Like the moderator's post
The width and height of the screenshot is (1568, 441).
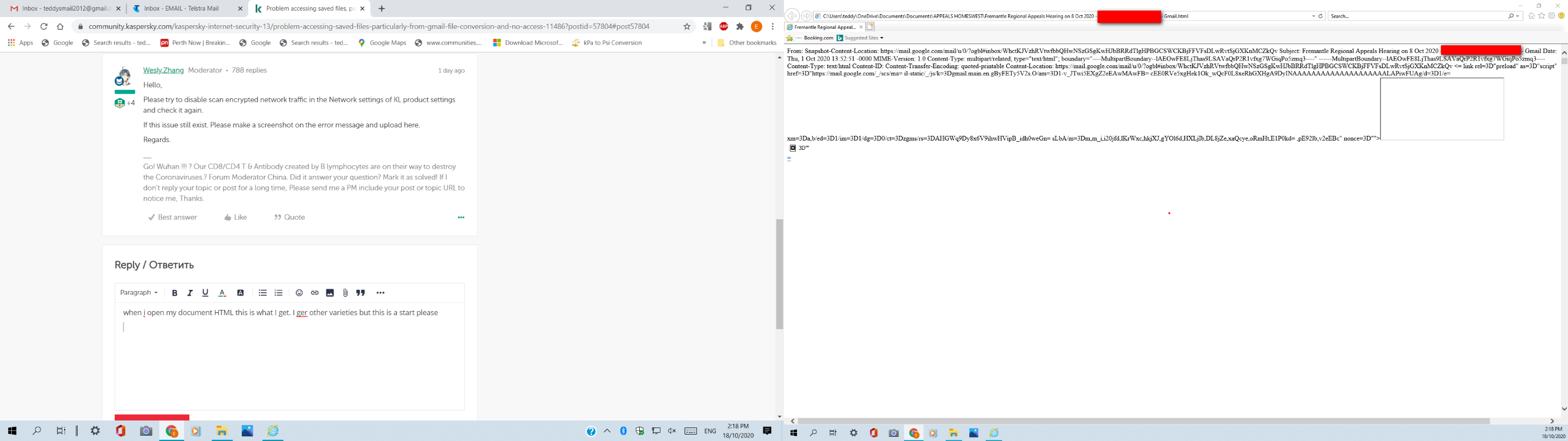point(236,217)
